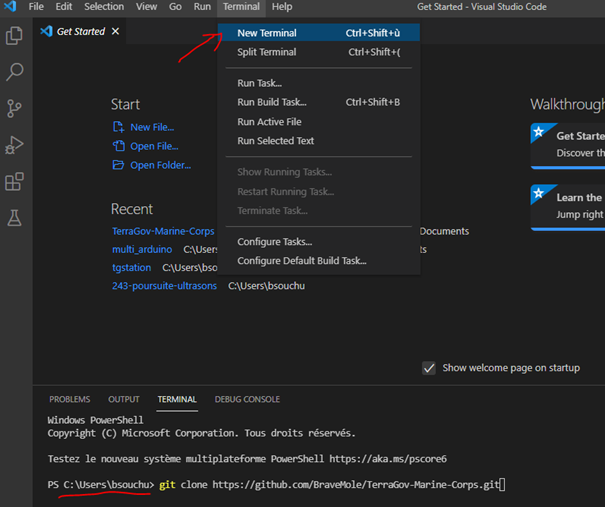Viewport: 605px width, 507px height.
Task: Open recent tgstation project
Action: tap(132, 267)
